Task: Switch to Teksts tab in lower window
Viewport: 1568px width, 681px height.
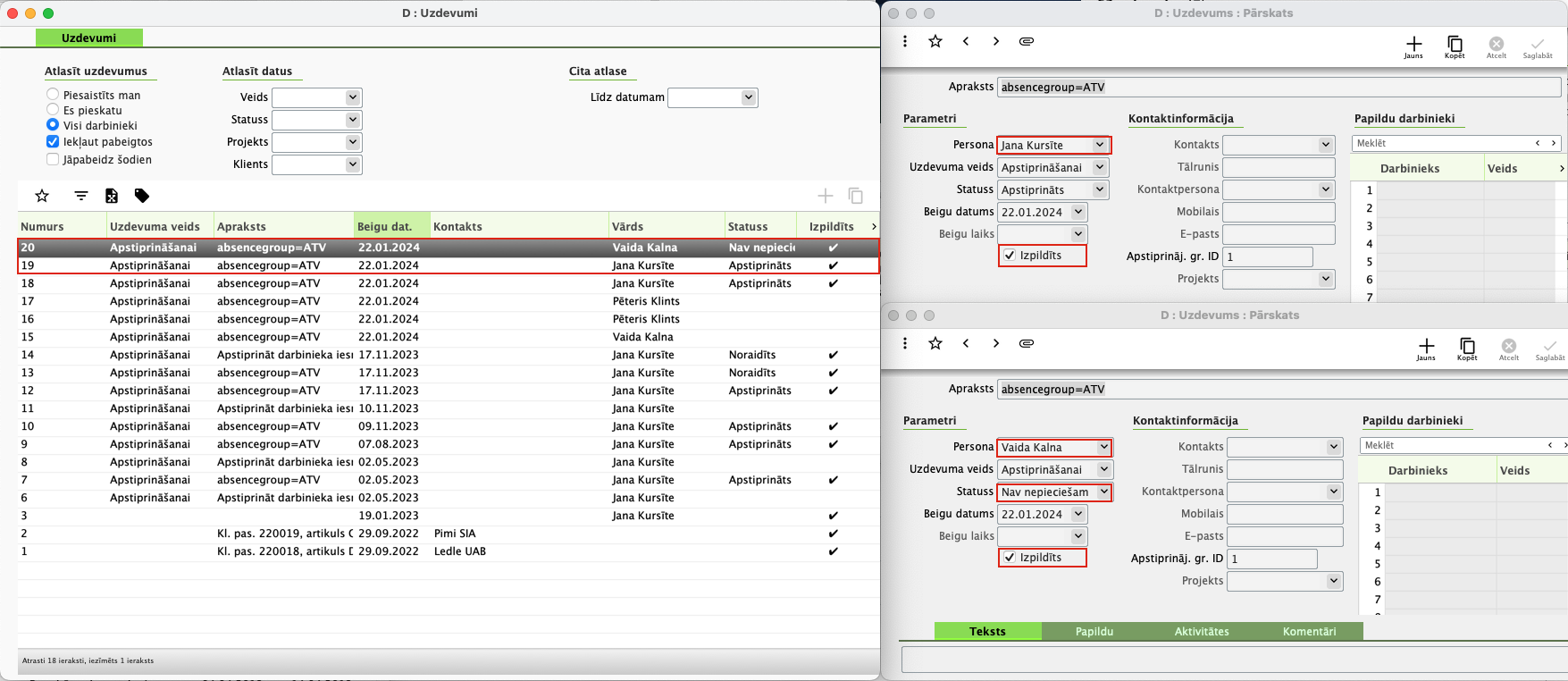Action: [987, 631]
